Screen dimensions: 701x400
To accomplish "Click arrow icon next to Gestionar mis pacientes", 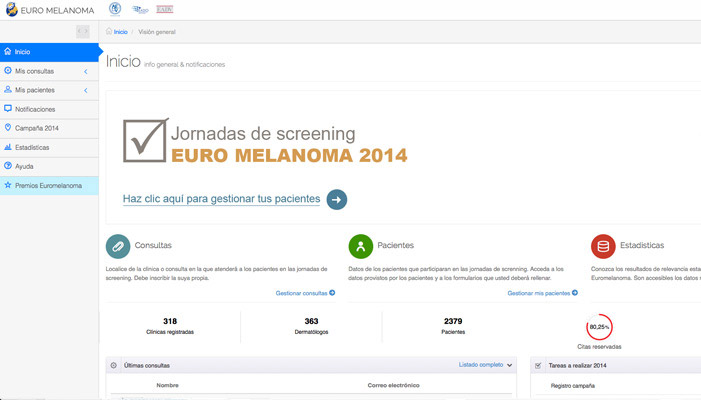I will pyautogui.click(x=575, y=293).
